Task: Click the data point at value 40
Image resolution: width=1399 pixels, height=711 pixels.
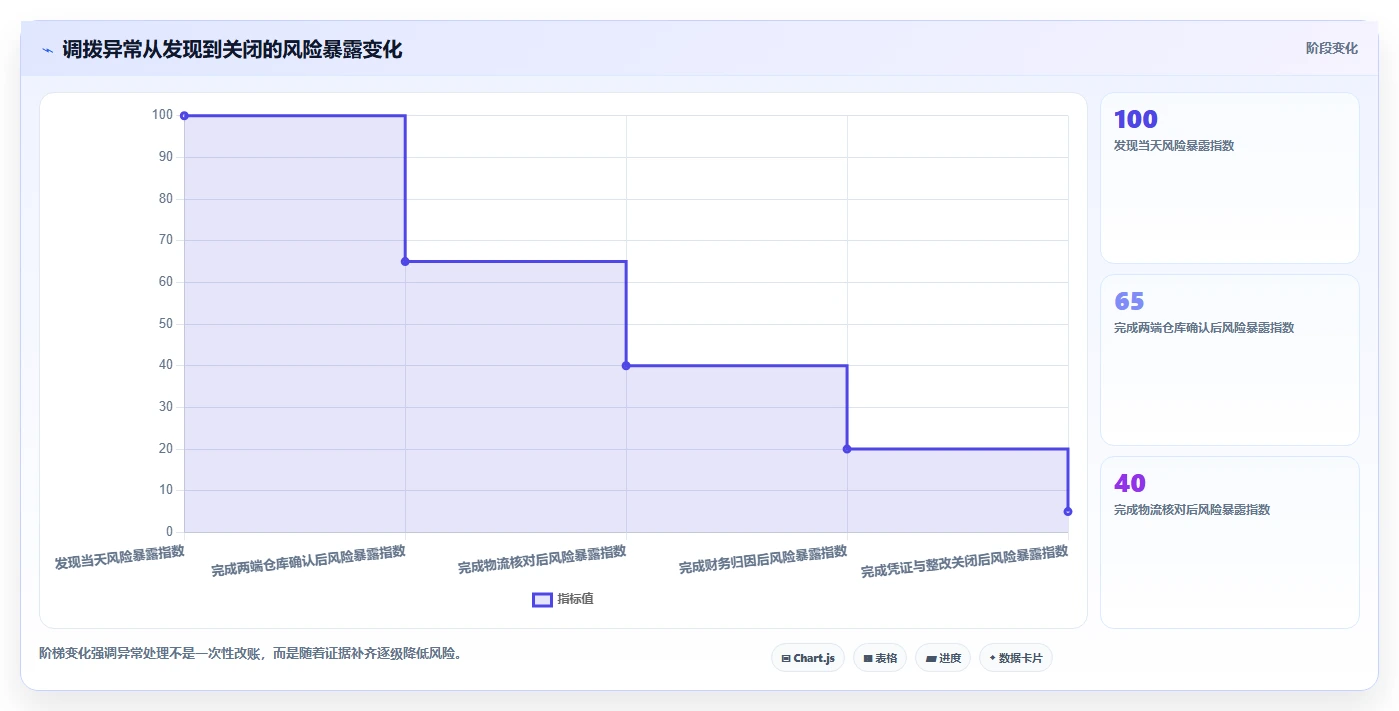Action: tap(626, 366)
